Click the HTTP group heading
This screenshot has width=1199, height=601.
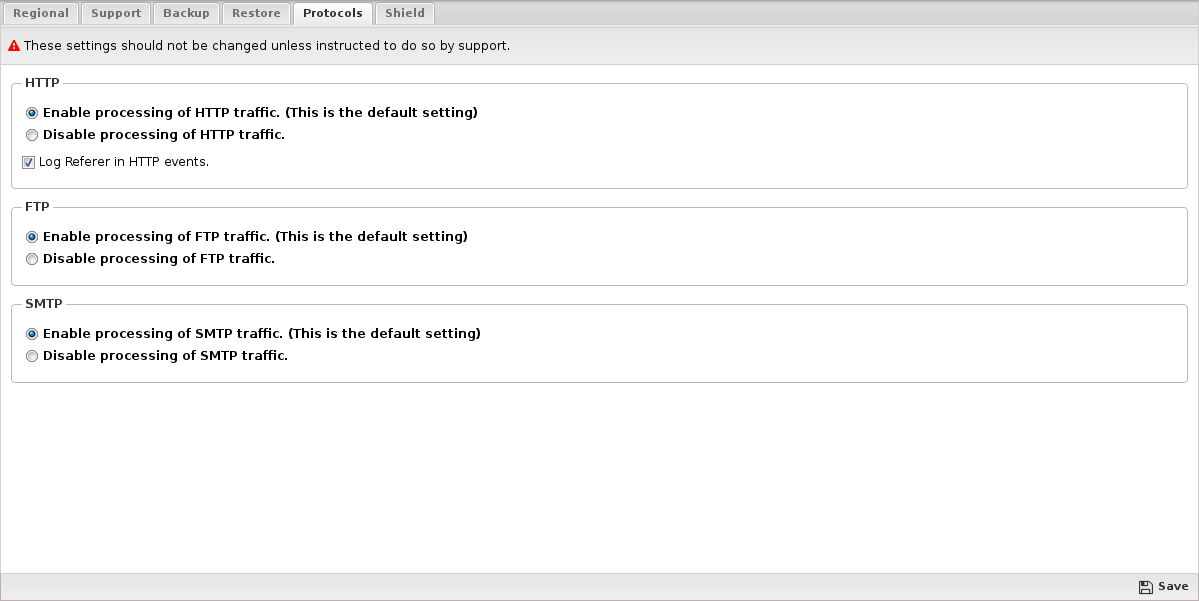point(42,83)
